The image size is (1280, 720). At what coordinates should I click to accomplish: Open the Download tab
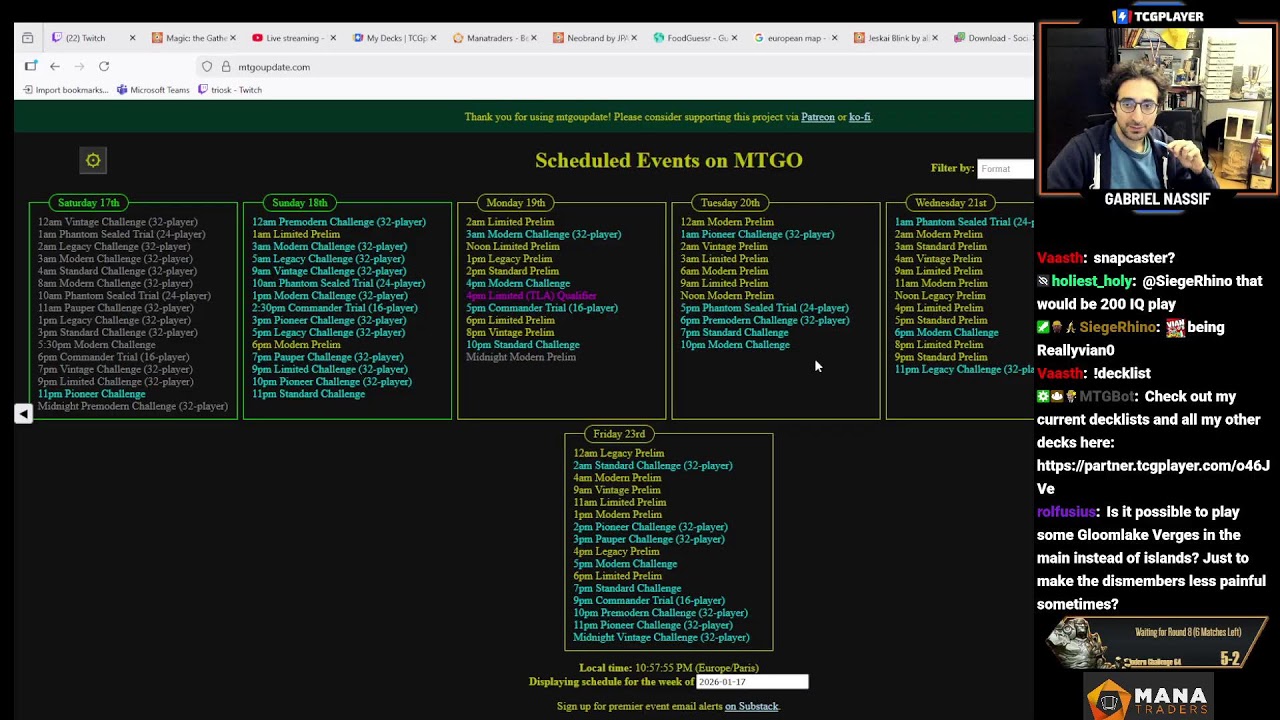click(x=990, y=38)
